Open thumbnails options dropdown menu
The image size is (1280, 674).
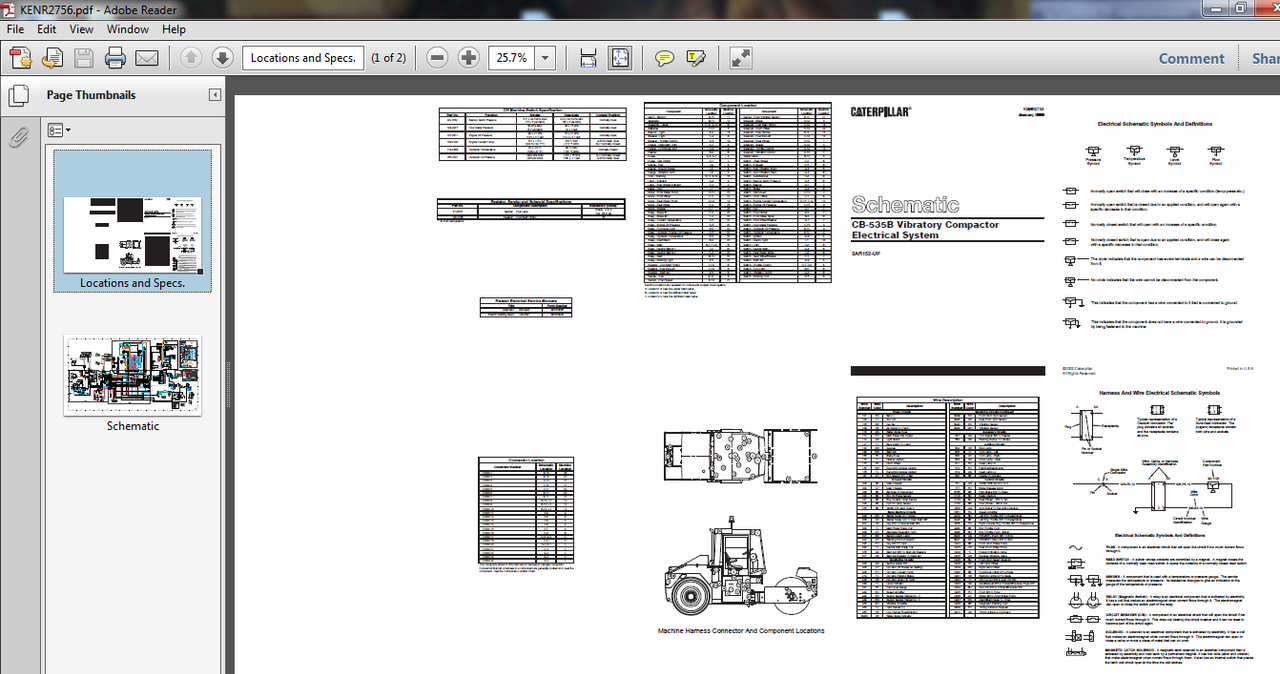(x=59, y=131)
